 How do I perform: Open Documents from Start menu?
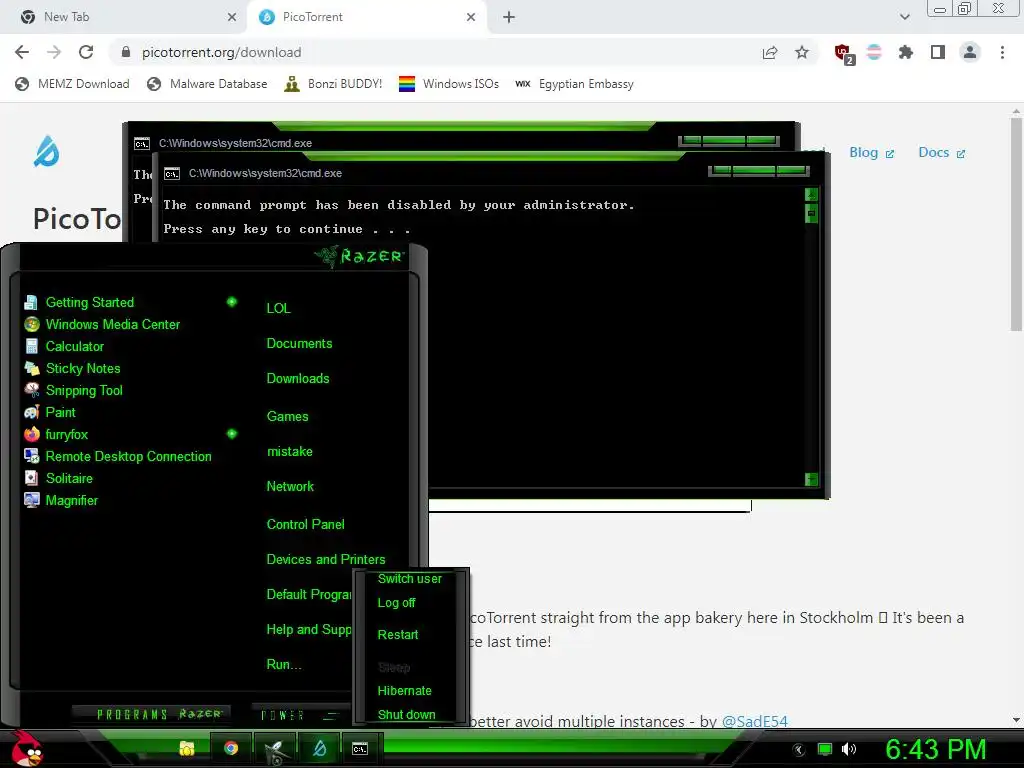(x=299, y=344)
